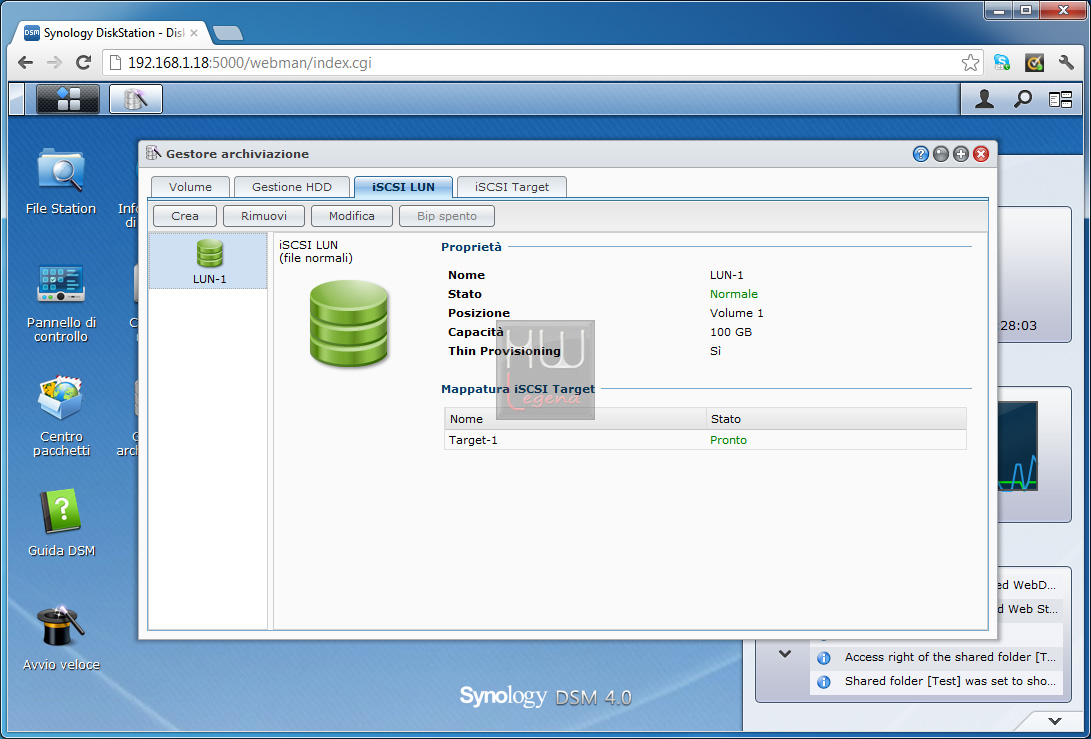Reload the page in the browser
Viewport: 1091px width, 739px height.
pos(83,63)
